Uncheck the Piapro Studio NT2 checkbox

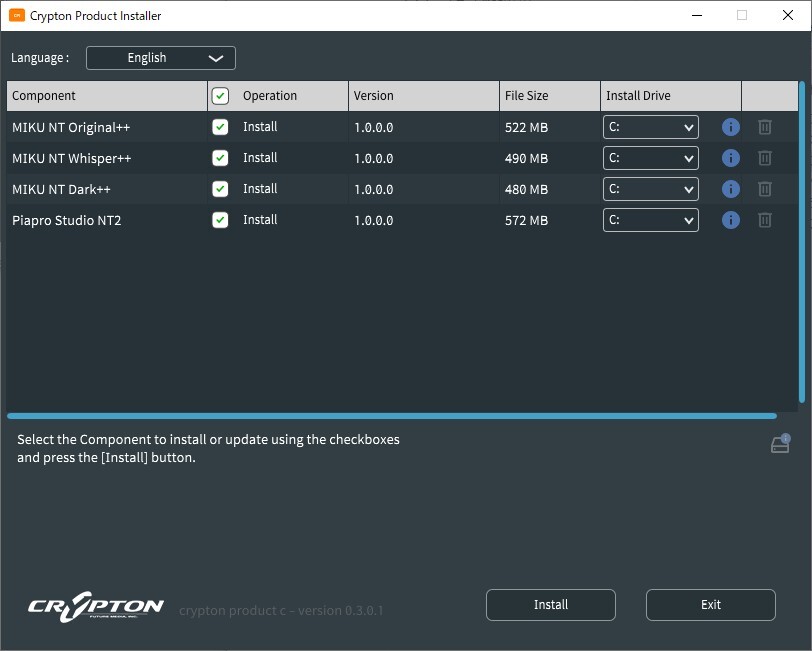pyautogui.click(x=220, y=220)
